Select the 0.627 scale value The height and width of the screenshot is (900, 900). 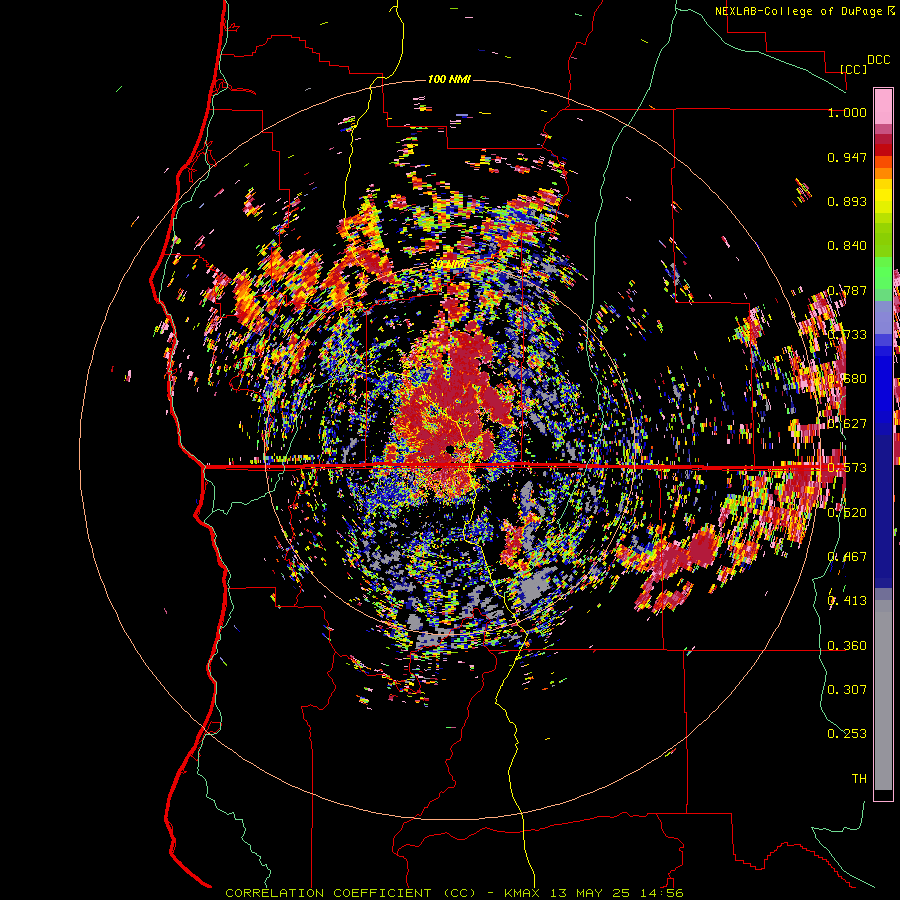click(x=847, y=424)
